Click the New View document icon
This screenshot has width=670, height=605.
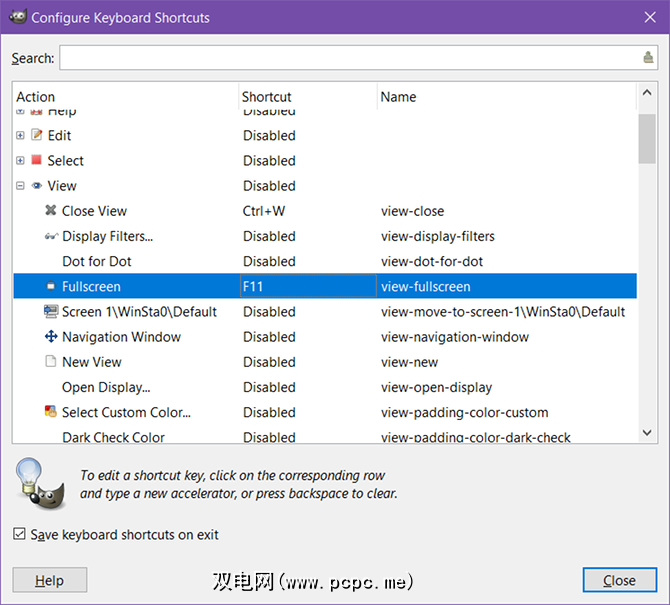pyautogui.click(x=51, y=361)
